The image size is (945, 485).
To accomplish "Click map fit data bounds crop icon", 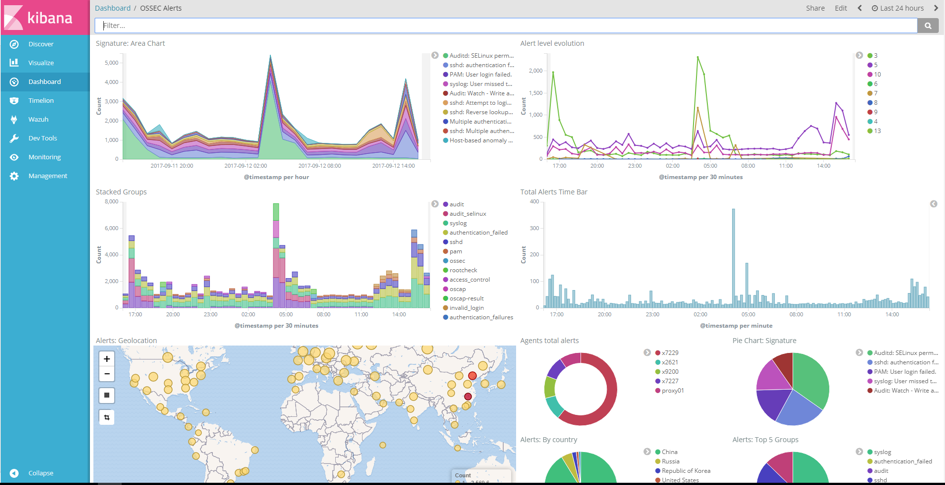I will point(107,417).
